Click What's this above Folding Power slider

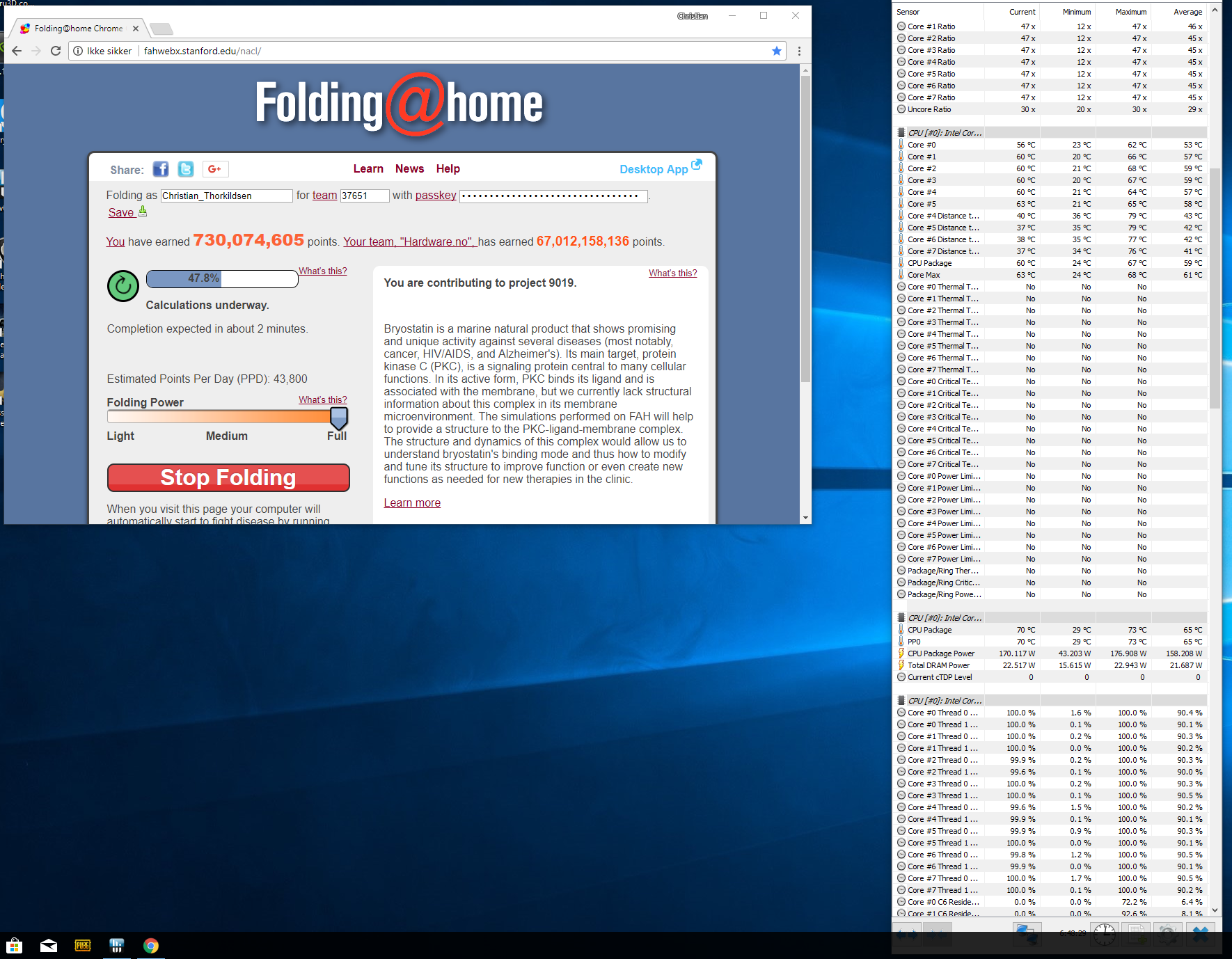tap(323, 400)
